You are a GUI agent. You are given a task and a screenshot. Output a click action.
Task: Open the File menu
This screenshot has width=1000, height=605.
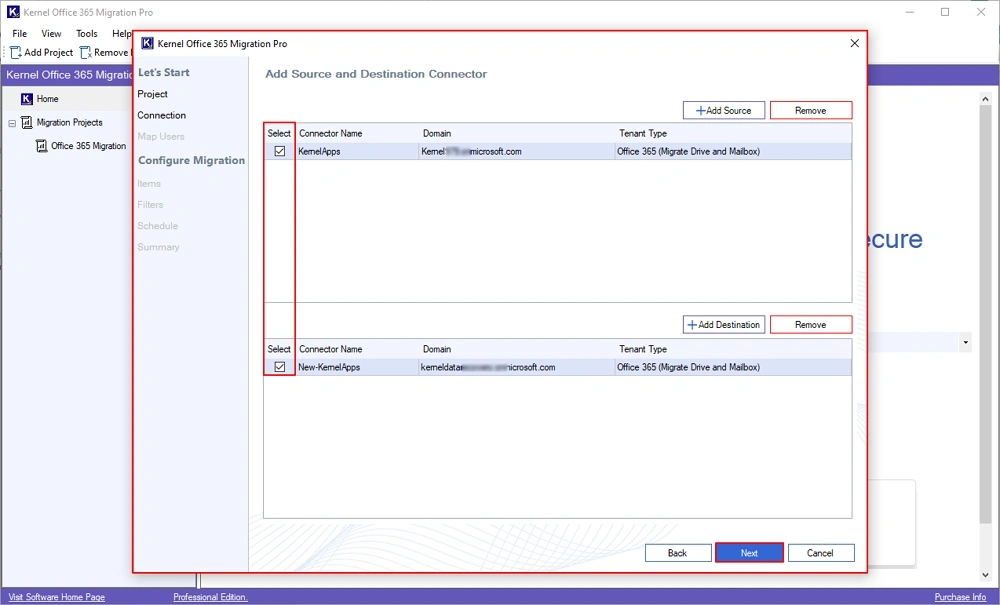[20, 34]
